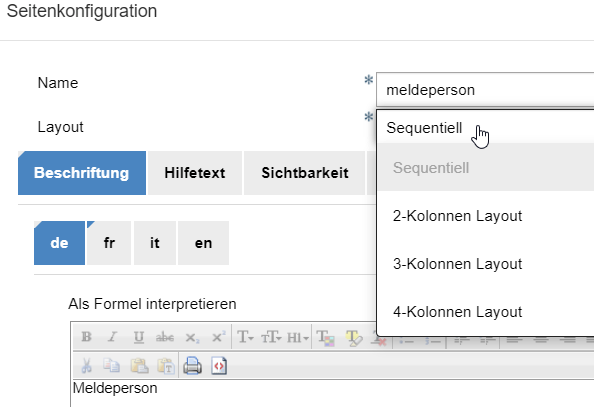Open the font size dropdown

point(271,337)
